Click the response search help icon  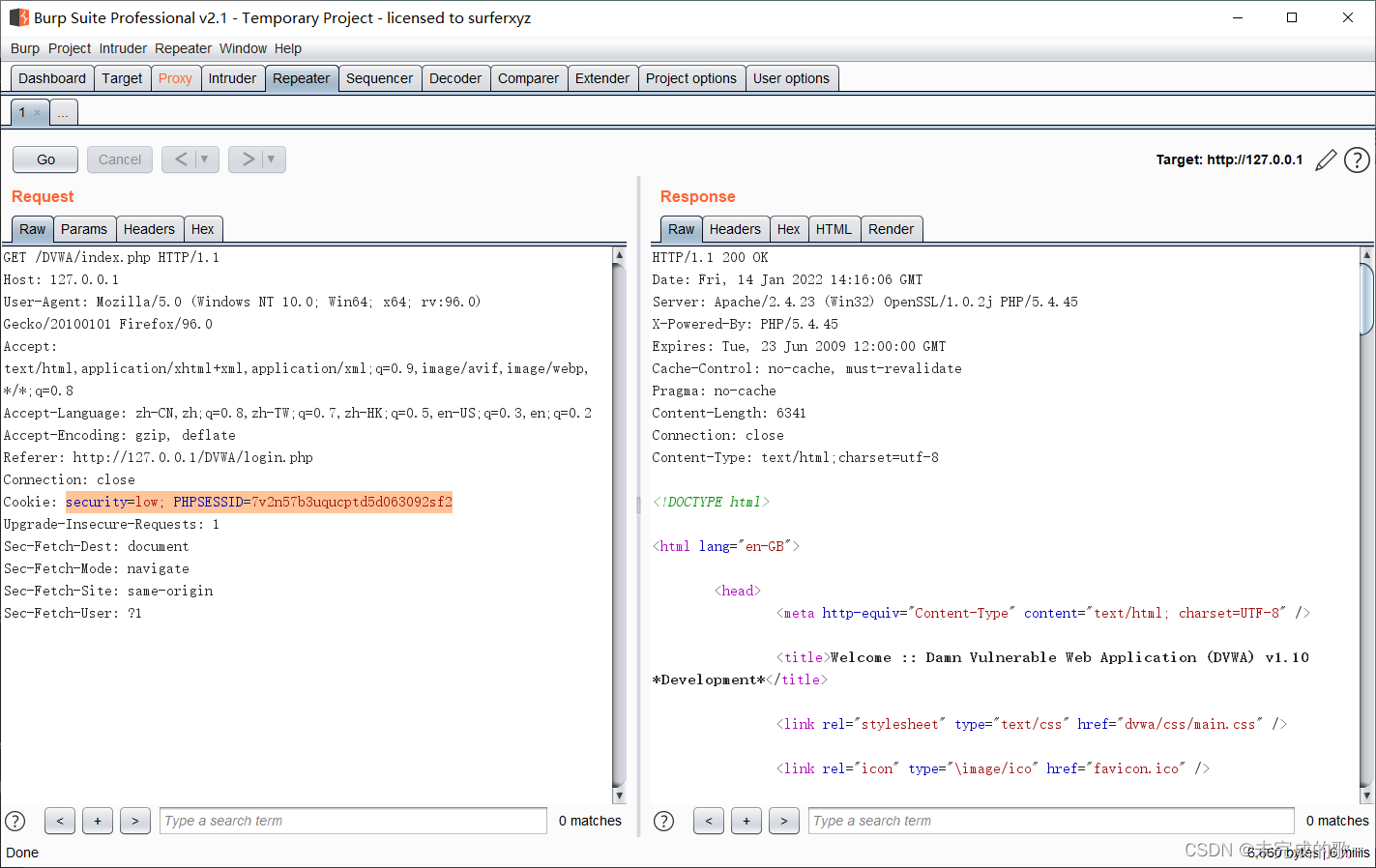pyautogui.click(x=663, y=821)
